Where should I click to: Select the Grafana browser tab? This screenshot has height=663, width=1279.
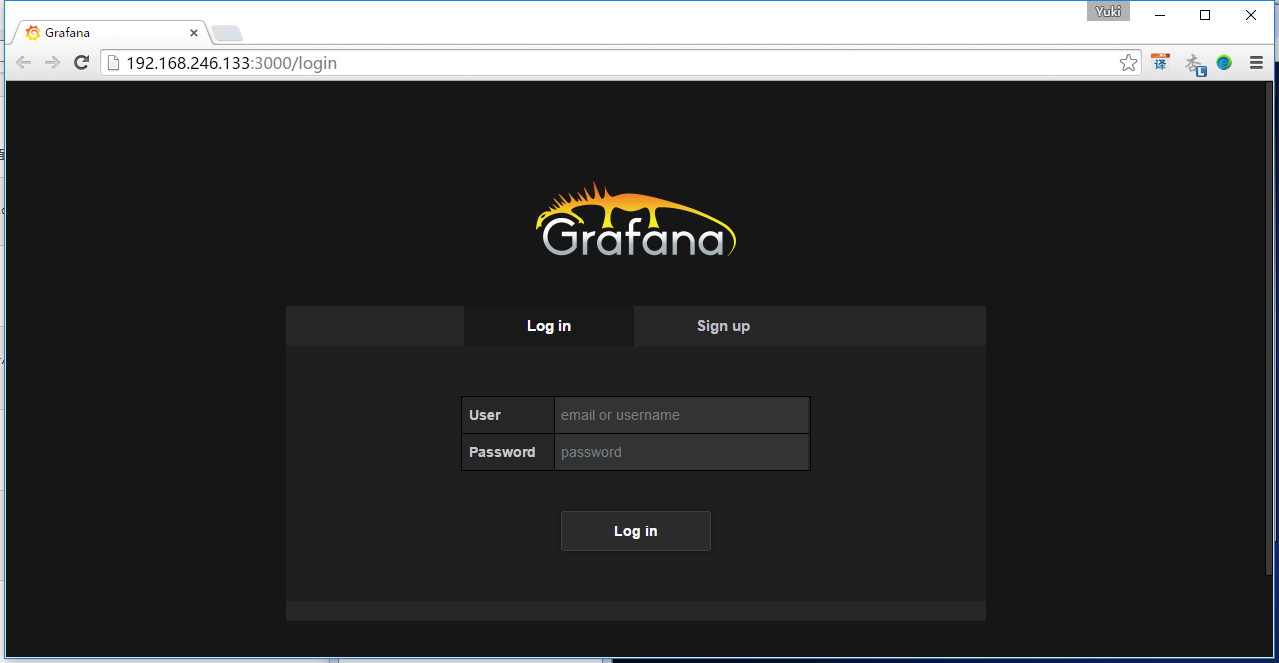[x=110, y=33]
